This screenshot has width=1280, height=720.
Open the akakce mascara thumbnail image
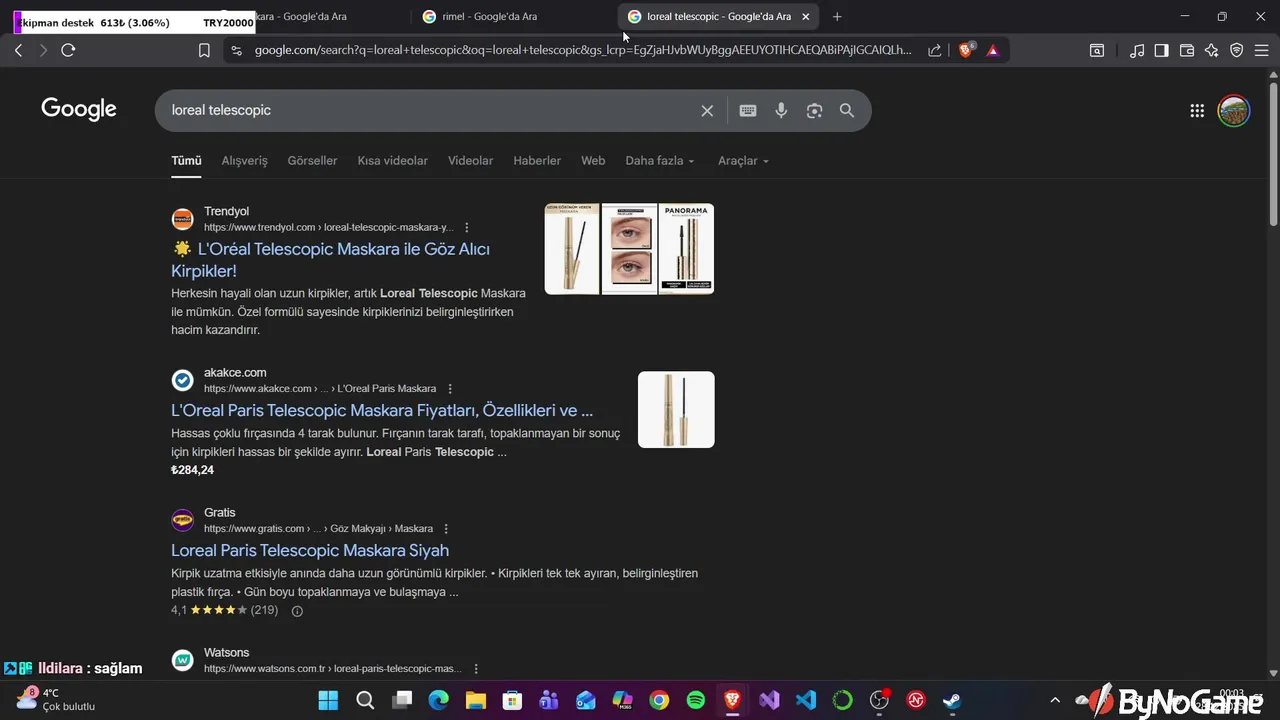coord(676,410)
